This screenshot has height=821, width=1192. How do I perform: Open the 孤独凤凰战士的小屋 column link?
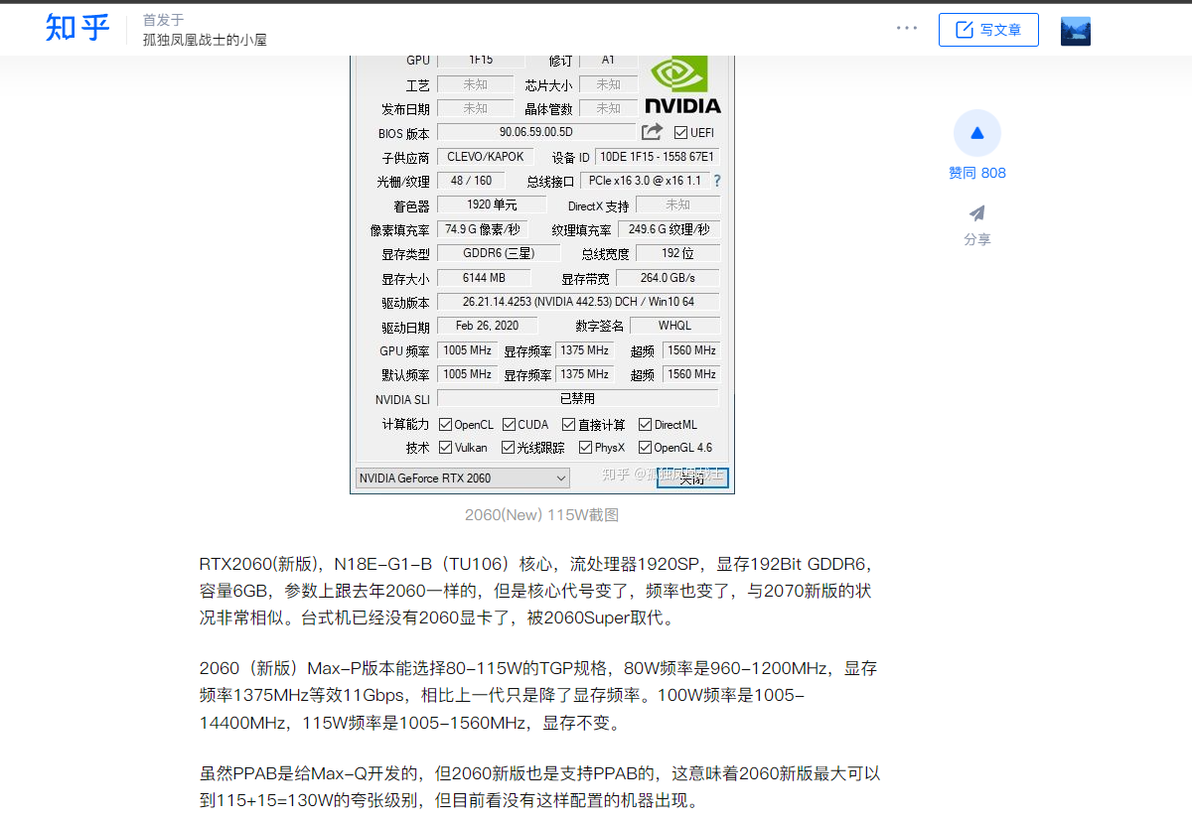204,40
